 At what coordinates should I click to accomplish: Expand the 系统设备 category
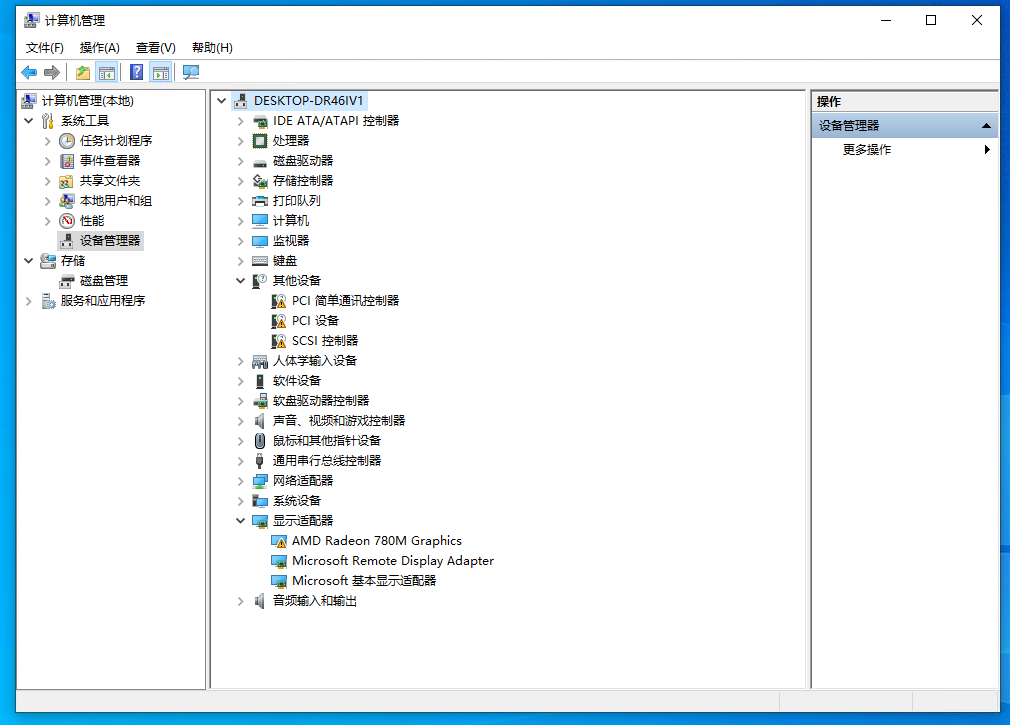[240, 501]
